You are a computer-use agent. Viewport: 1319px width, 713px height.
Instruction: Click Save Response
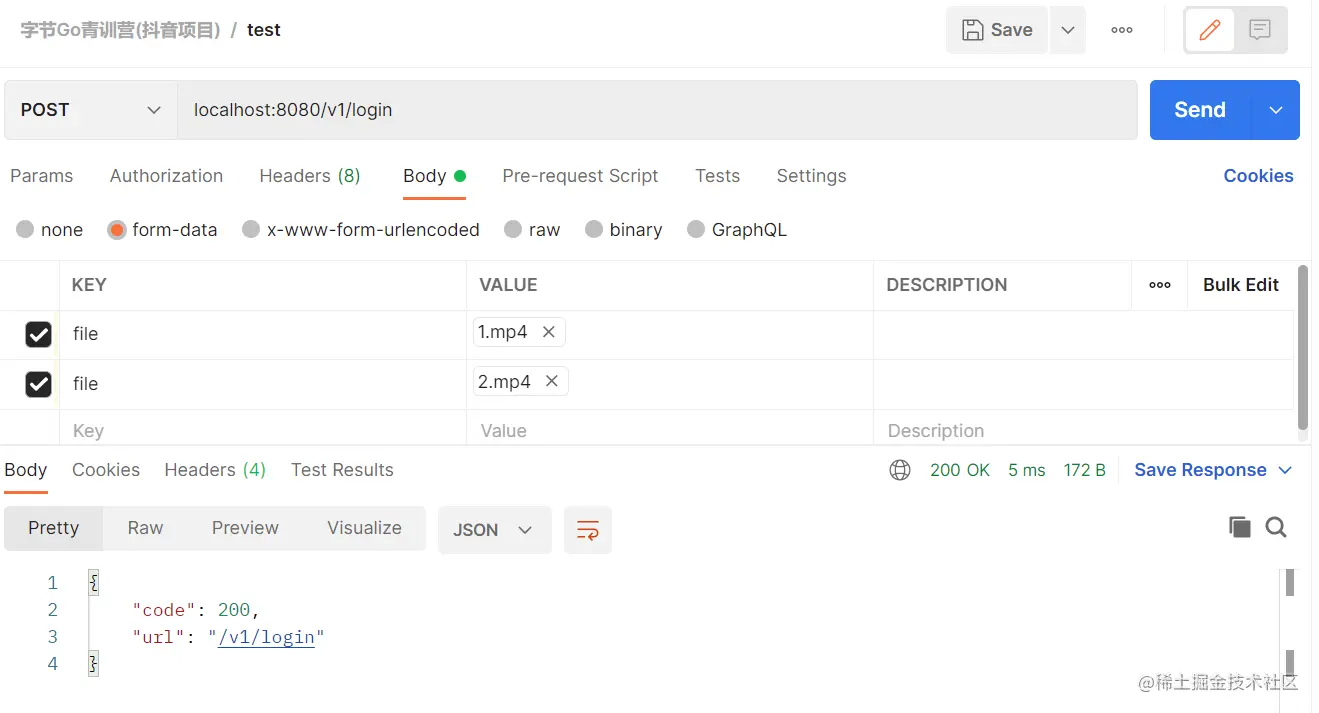point(1200,470)
